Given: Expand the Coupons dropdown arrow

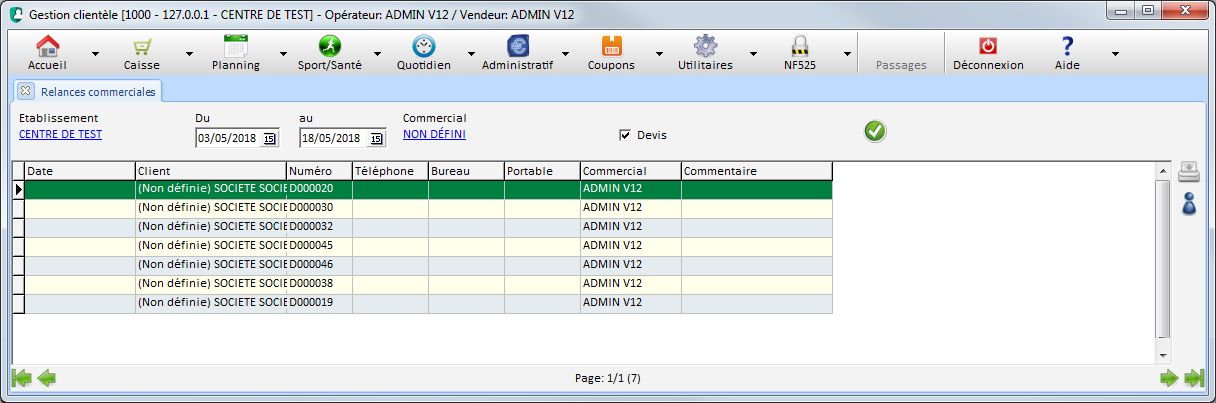Looking at the screenshot, I should coord(660,54).
